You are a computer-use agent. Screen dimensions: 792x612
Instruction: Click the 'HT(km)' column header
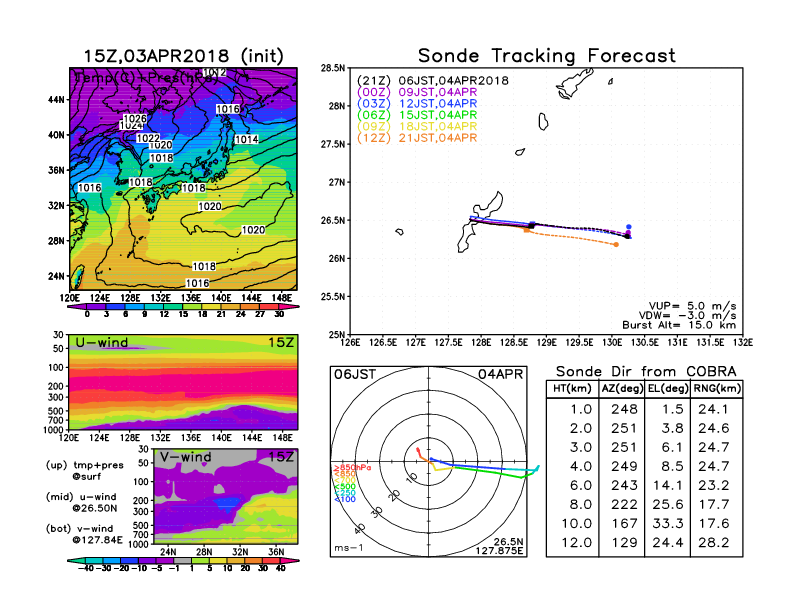coord(572,389)
